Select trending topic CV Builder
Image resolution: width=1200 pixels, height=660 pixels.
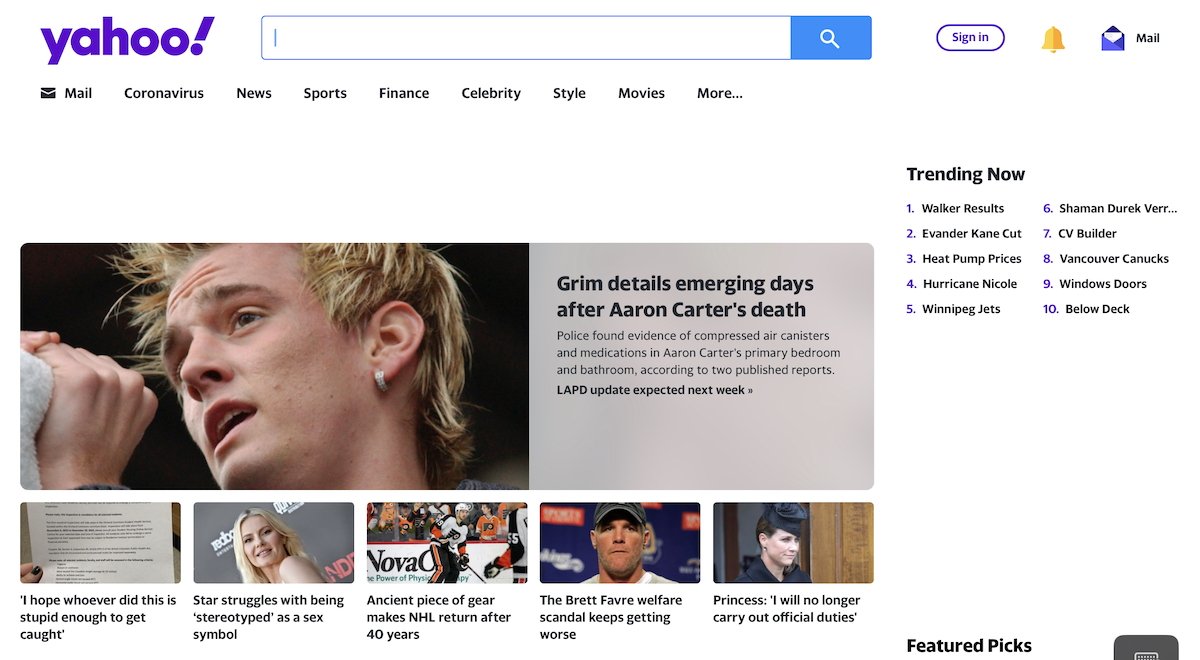(1087, 233)
